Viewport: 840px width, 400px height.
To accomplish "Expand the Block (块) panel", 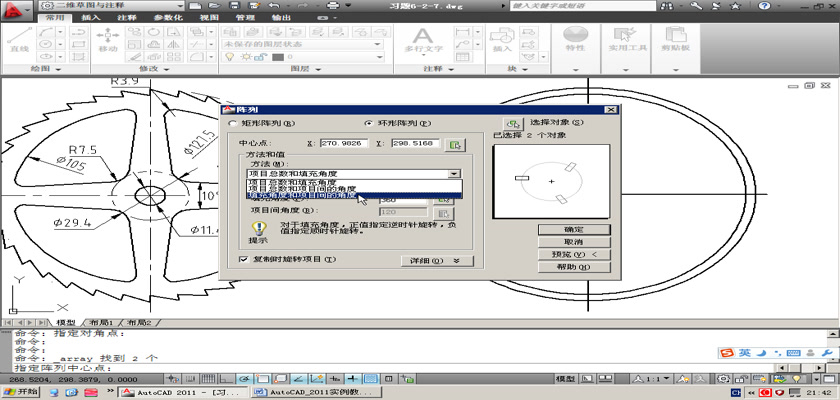I will click(518, 69).
